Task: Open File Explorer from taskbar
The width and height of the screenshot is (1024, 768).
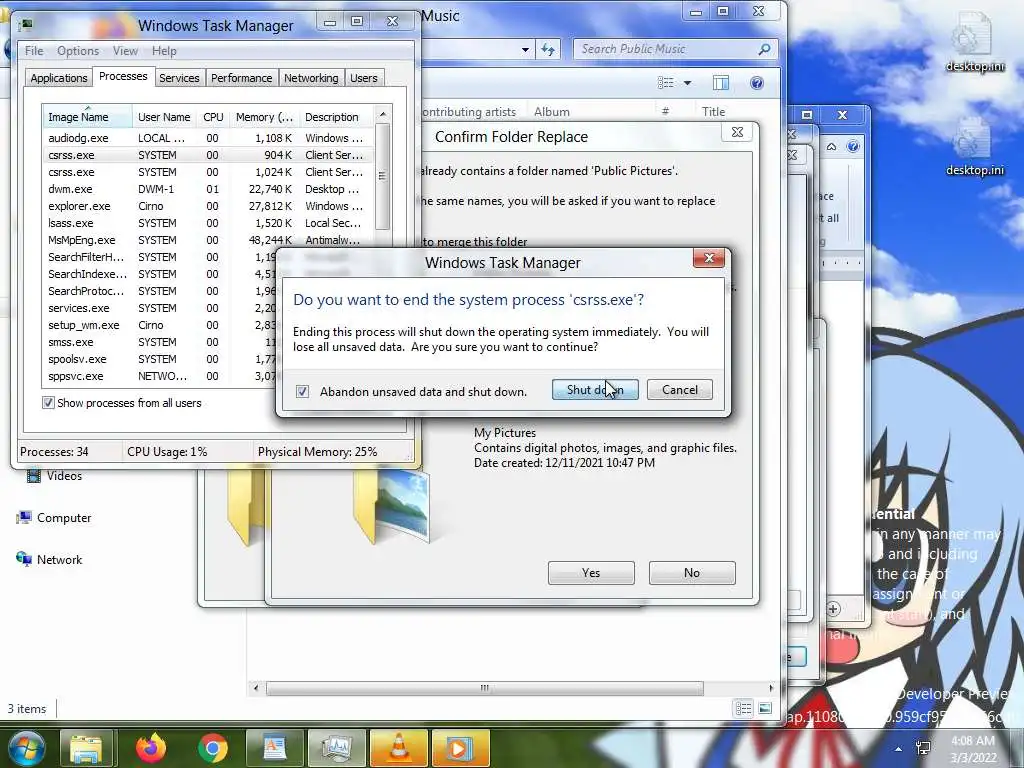Action: pyautogui.click(x=86, y=748)
